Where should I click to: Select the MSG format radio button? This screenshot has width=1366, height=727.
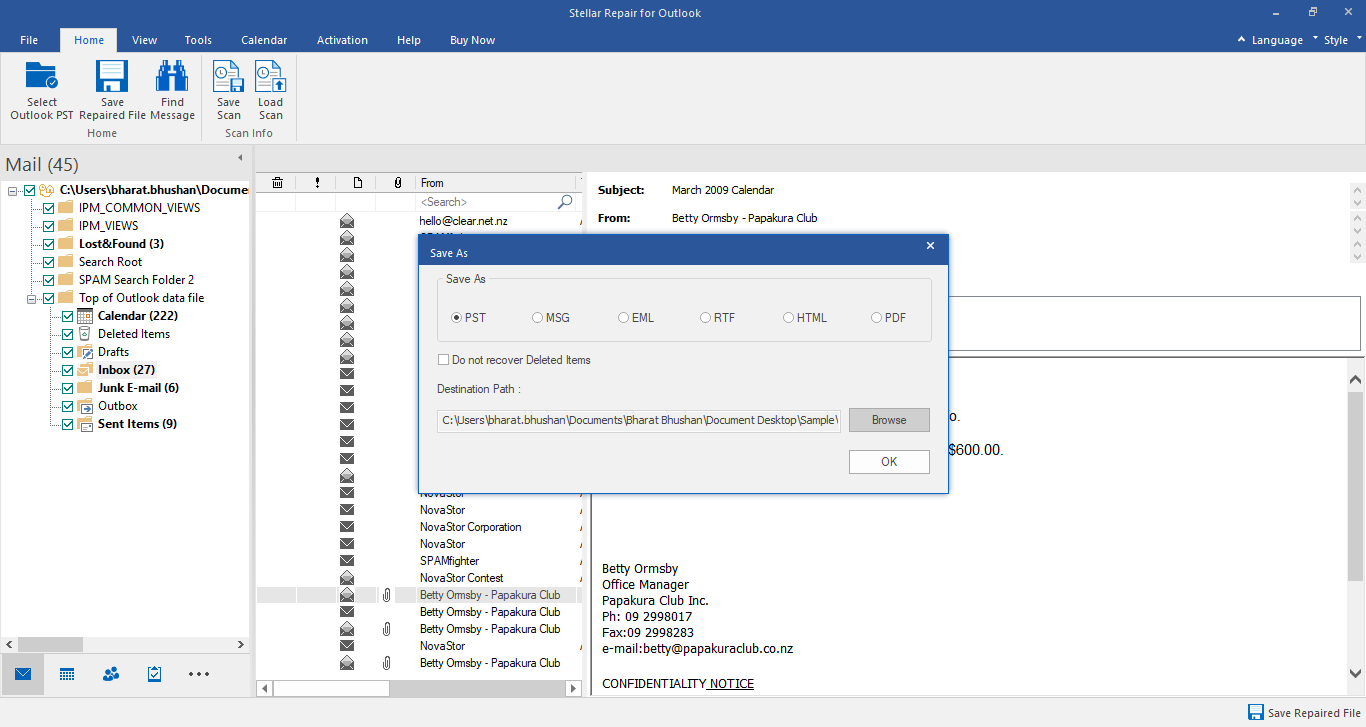click(538, 318)
